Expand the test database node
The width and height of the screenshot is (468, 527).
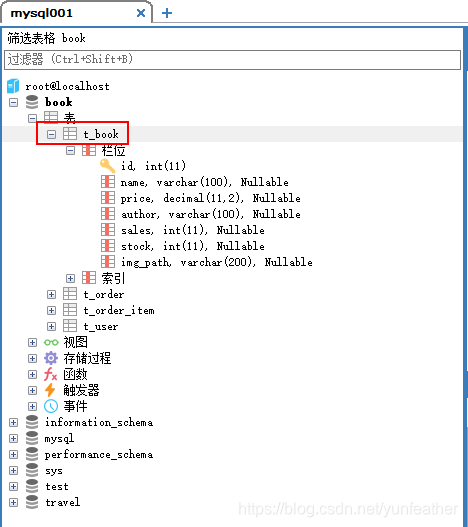tap(13, 487)
